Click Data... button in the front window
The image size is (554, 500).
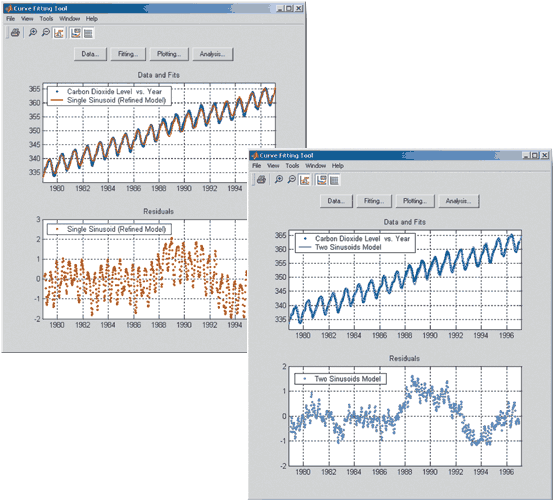point(336,201)
